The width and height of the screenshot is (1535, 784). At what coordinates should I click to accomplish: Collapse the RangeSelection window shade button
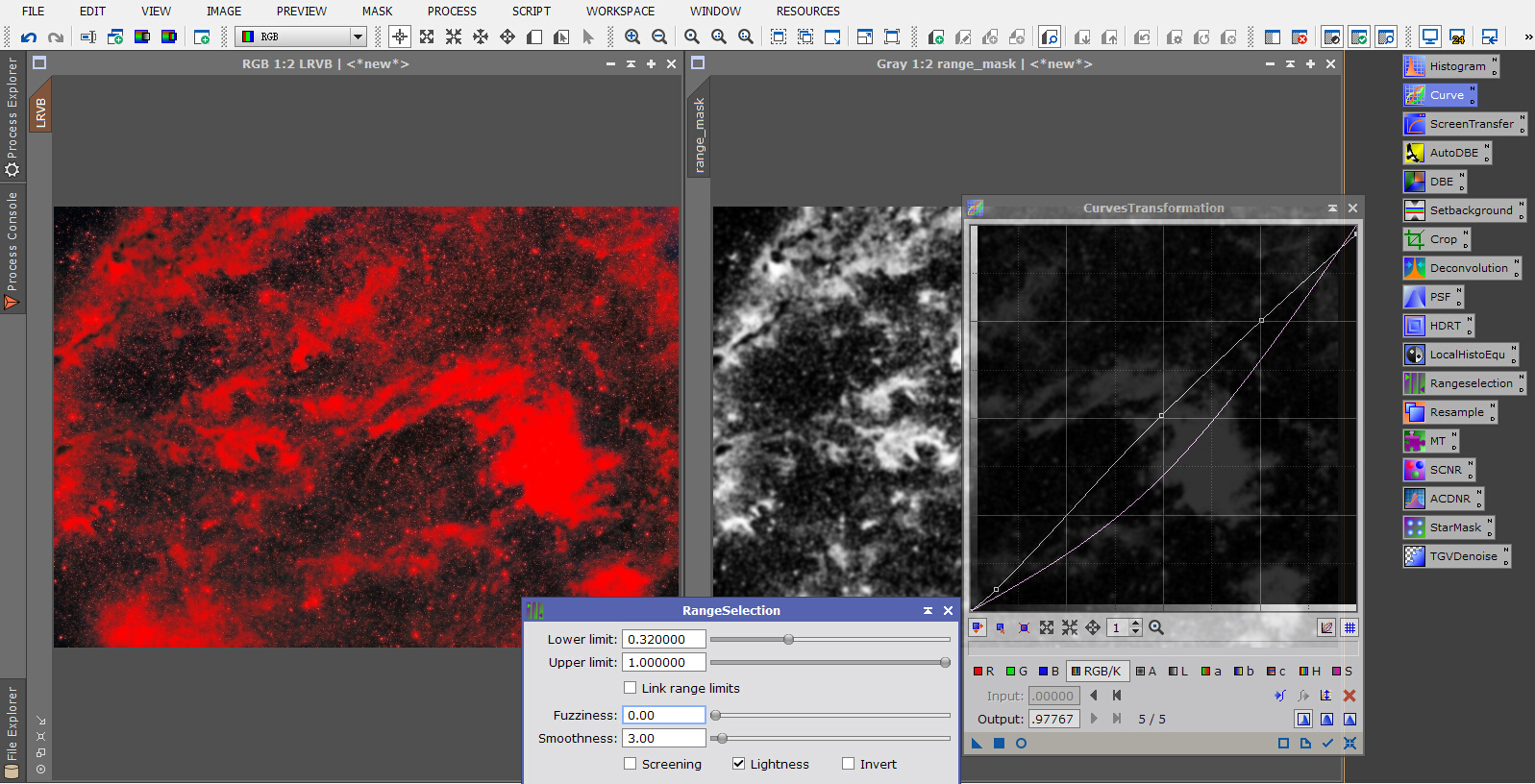(928, 610)
